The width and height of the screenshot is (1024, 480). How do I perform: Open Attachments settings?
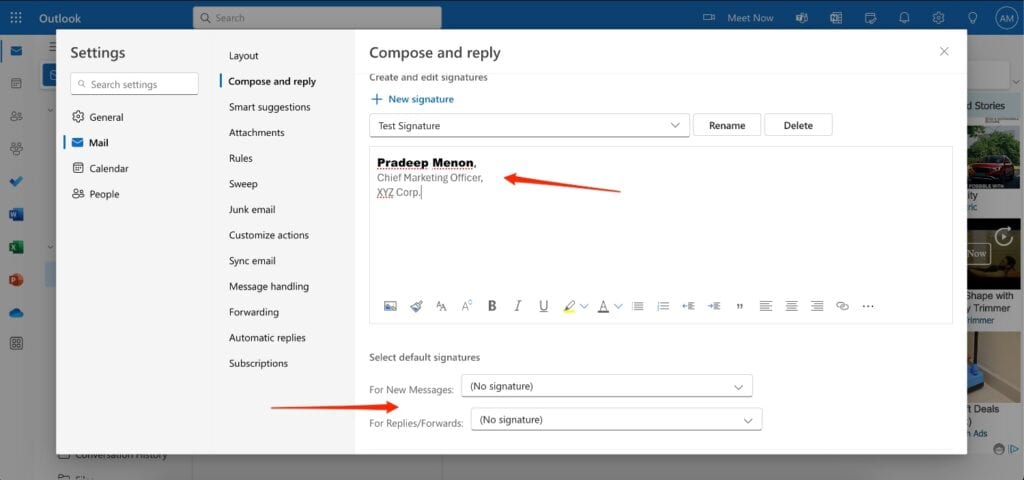(x=257, y=133)
